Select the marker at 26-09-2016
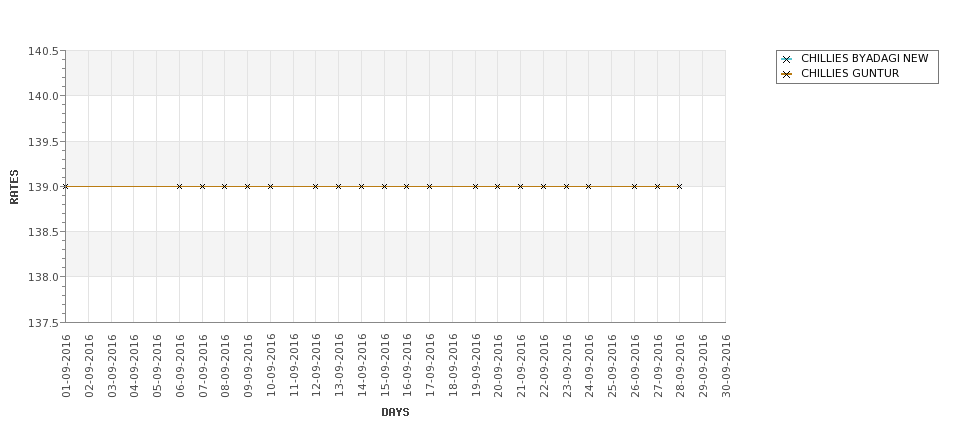975x429 pixels. [634, 187]
